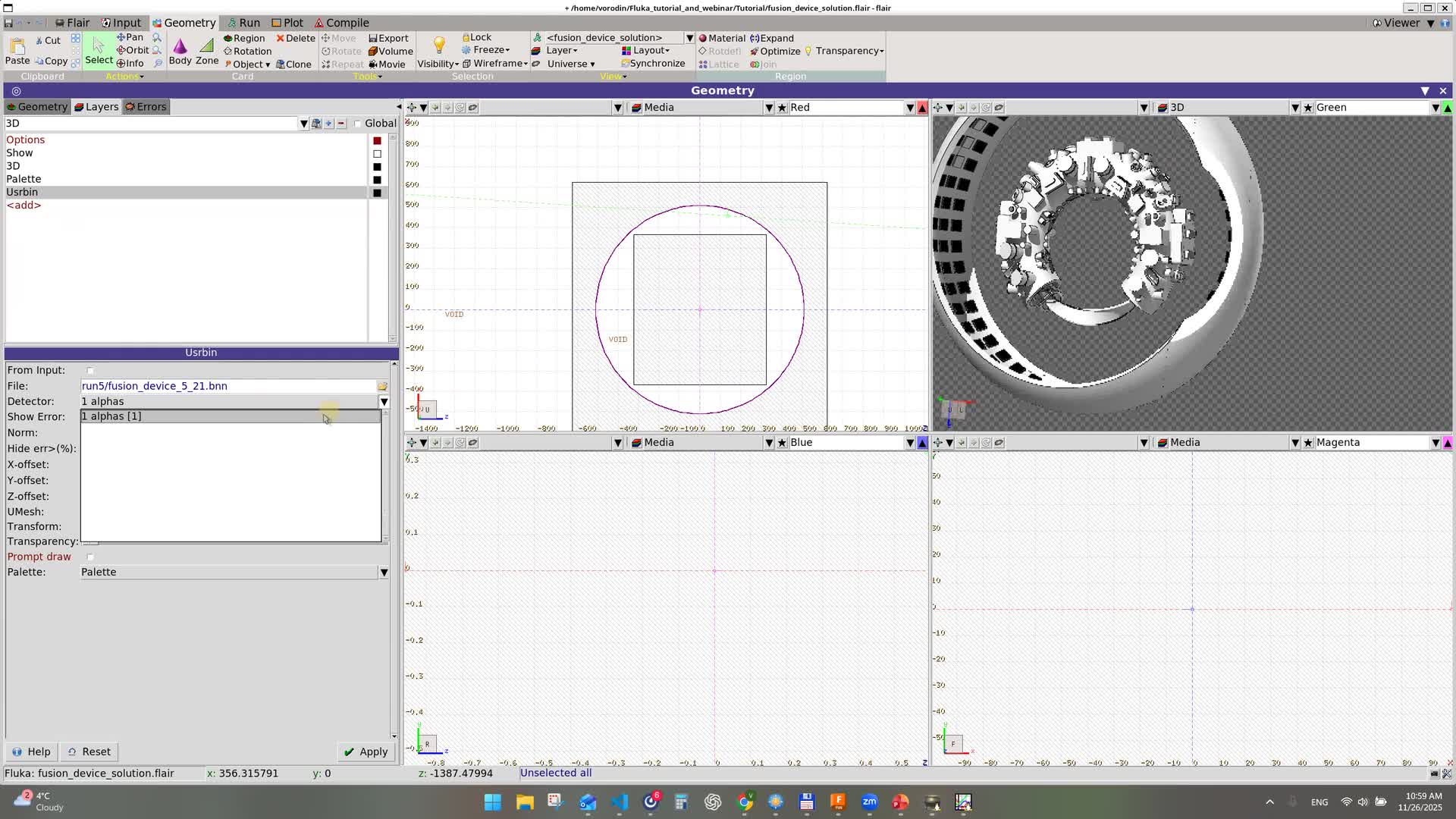Select '1 alphas [1]' detector entry
This screenshot has height=819, width=1456.
(x=231, y=416)
